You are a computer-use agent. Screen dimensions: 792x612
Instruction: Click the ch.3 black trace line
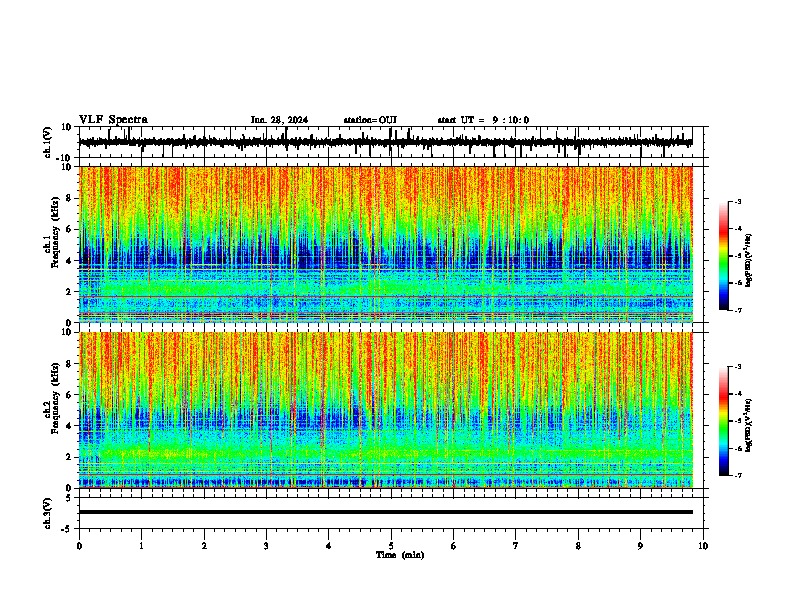point(386,512)
